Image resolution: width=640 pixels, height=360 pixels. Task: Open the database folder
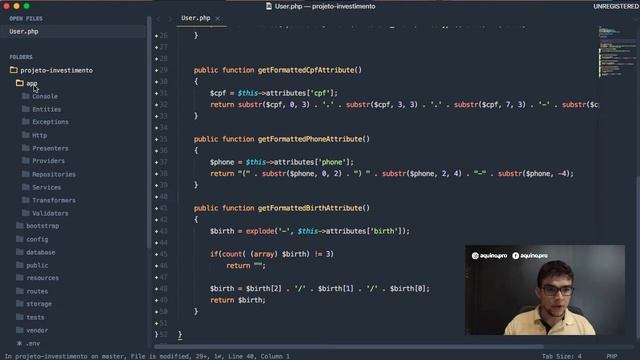click(x=40, y=253)
